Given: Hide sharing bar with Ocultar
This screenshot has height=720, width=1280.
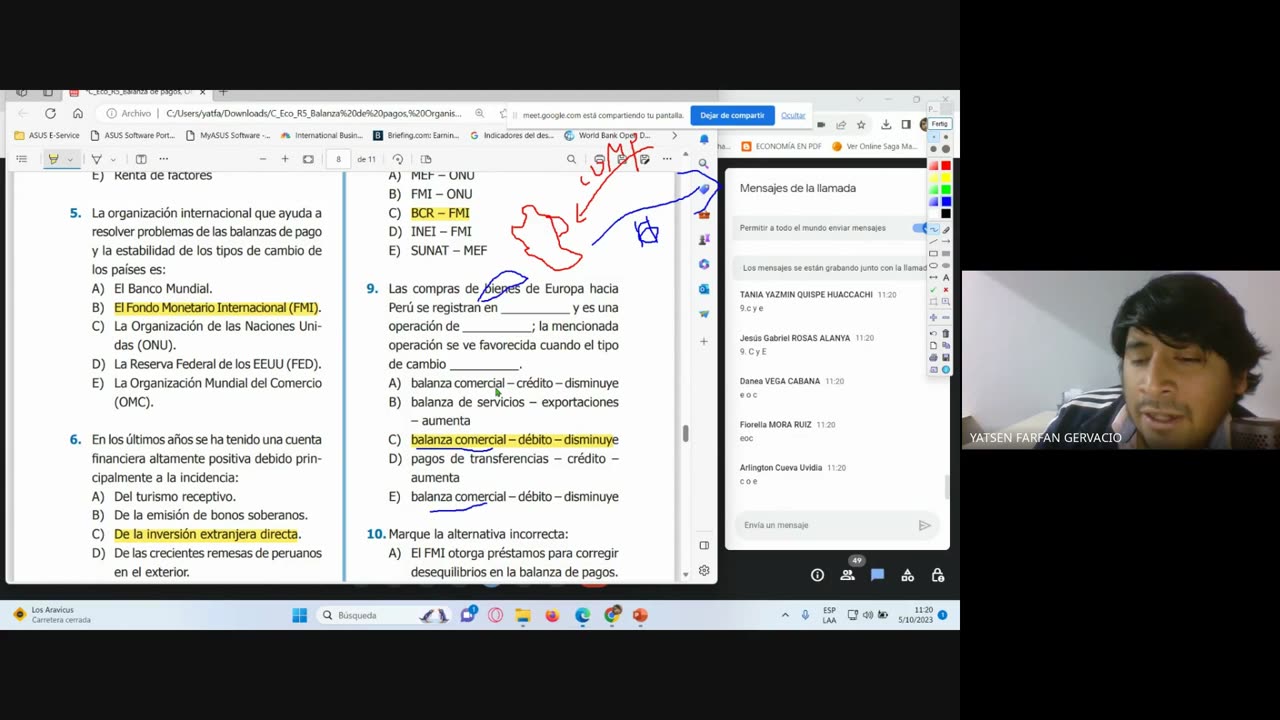Looking at the screenshot, I should point(793,115).
